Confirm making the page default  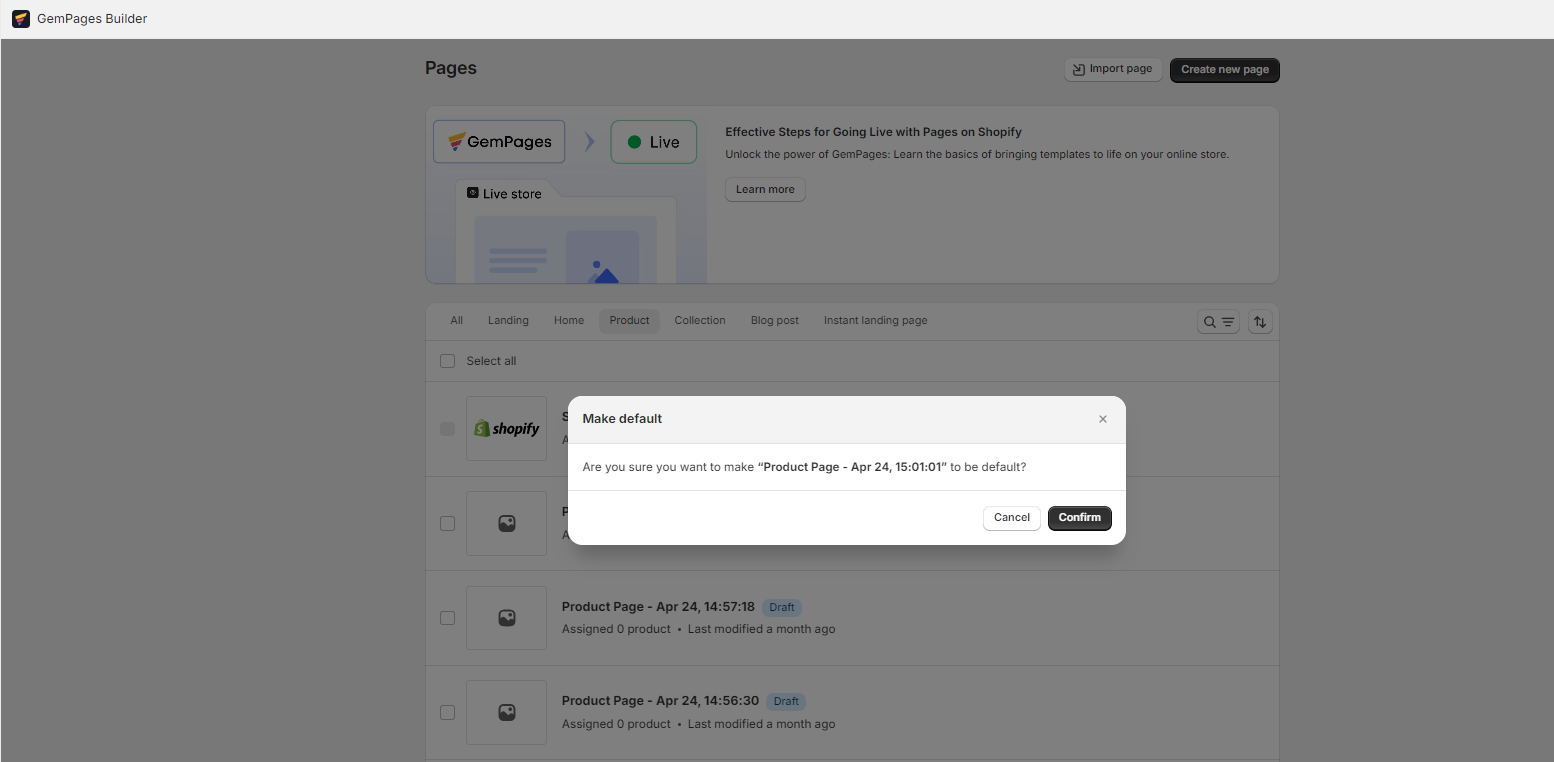[1079, 517]
